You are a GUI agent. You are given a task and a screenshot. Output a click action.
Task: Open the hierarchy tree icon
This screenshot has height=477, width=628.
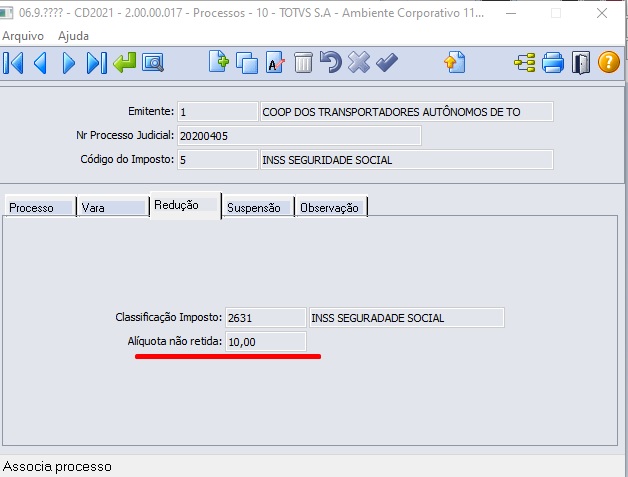click(525, 63)
